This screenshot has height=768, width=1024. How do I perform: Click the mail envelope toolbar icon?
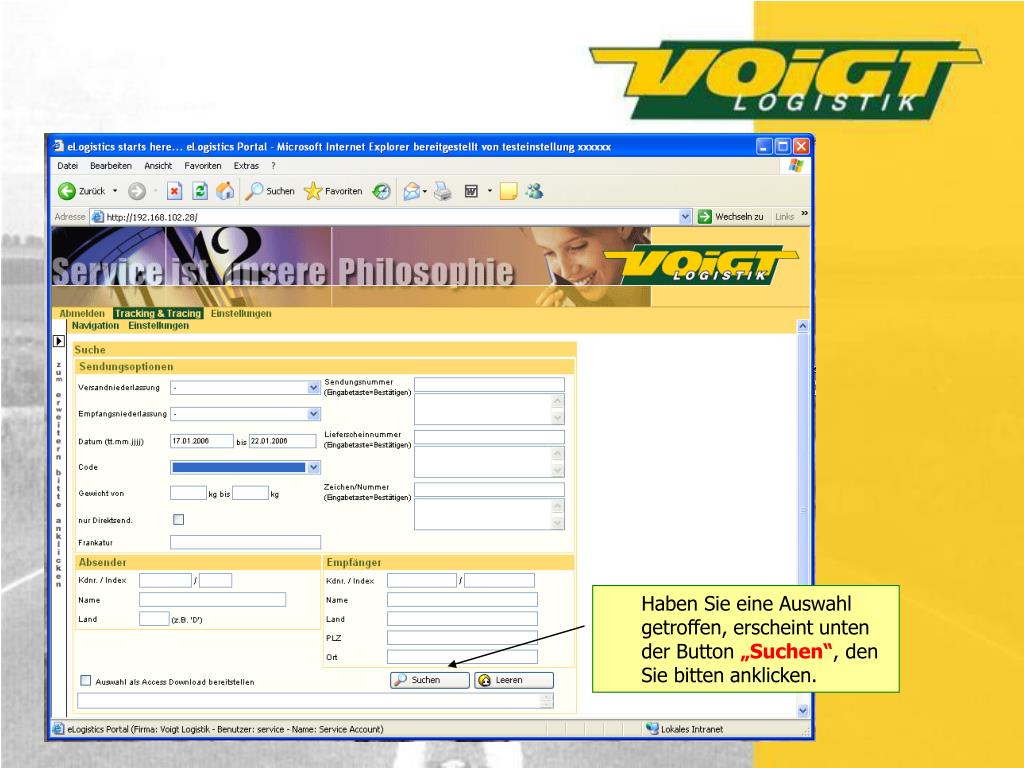(x=411, y=191)
